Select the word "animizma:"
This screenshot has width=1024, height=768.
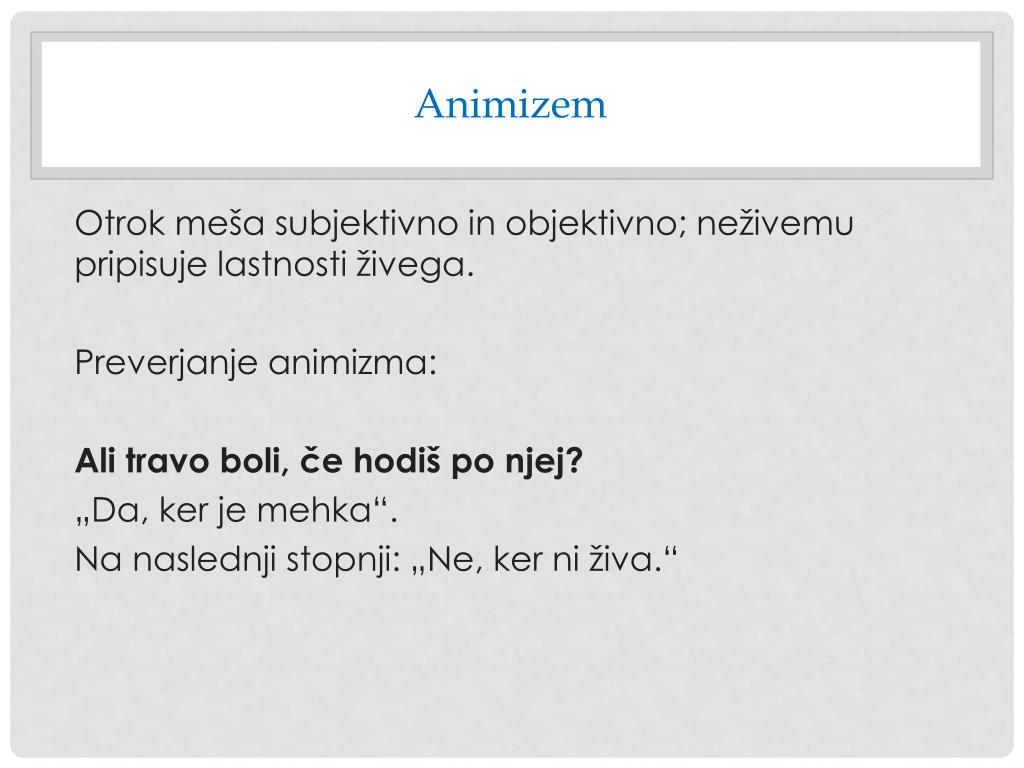click(x=352, y=362)
